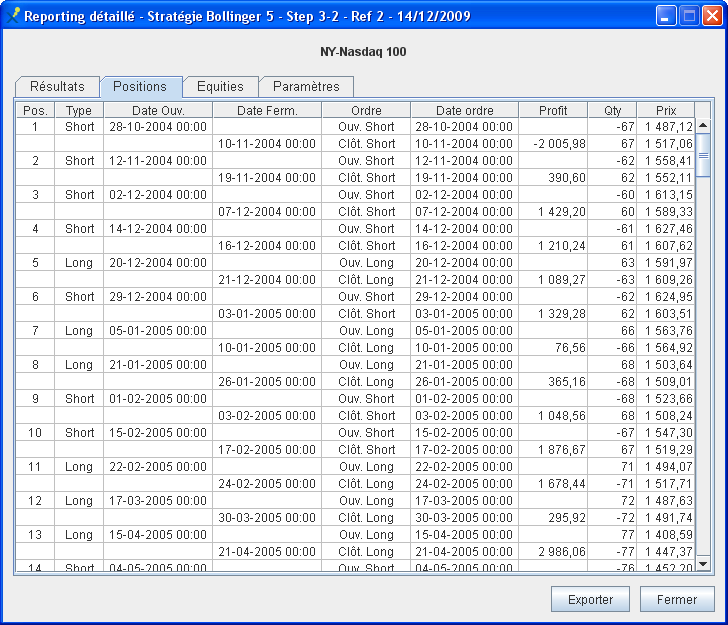Image resolution: width=728 pixels, height=625 pixels.
Task: Click the Type column header
Action: click(x=79, y=110)
